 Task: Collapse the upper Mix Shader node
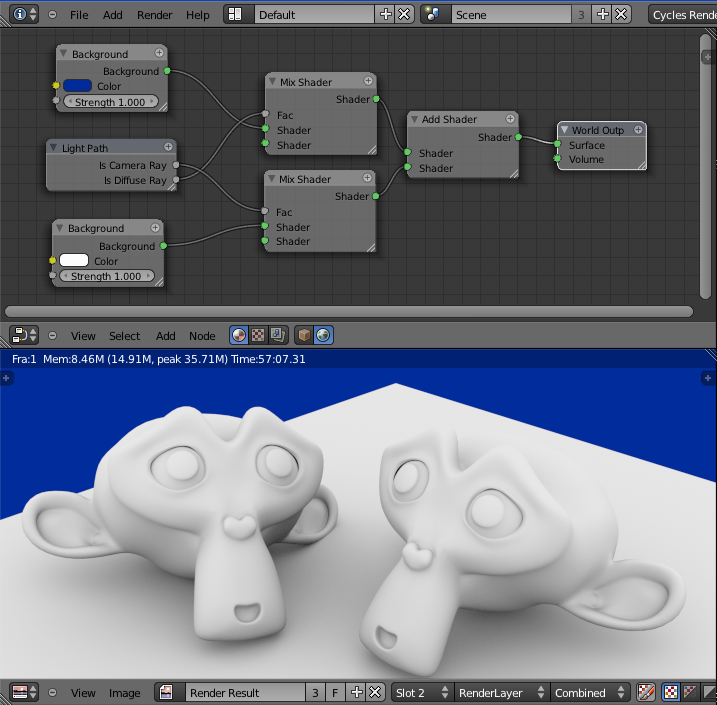coord(272,82)
